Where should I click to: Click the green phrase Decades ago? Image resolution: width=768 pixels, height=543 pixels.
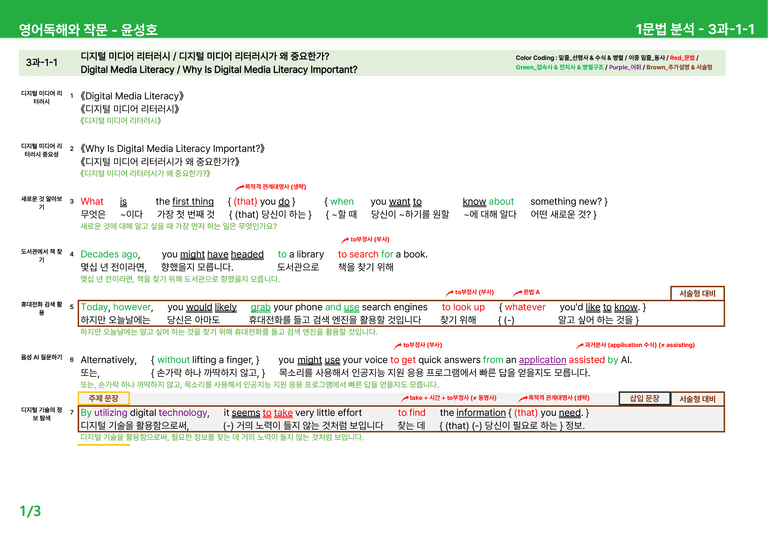(110, 255)
